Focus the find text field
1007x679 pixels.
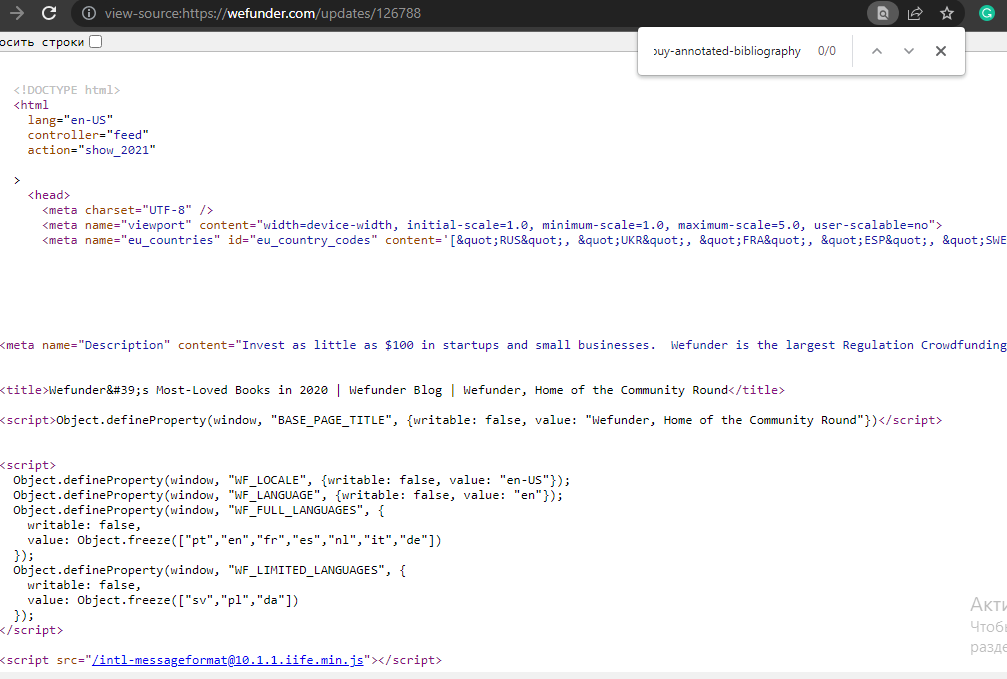point(727,51)
